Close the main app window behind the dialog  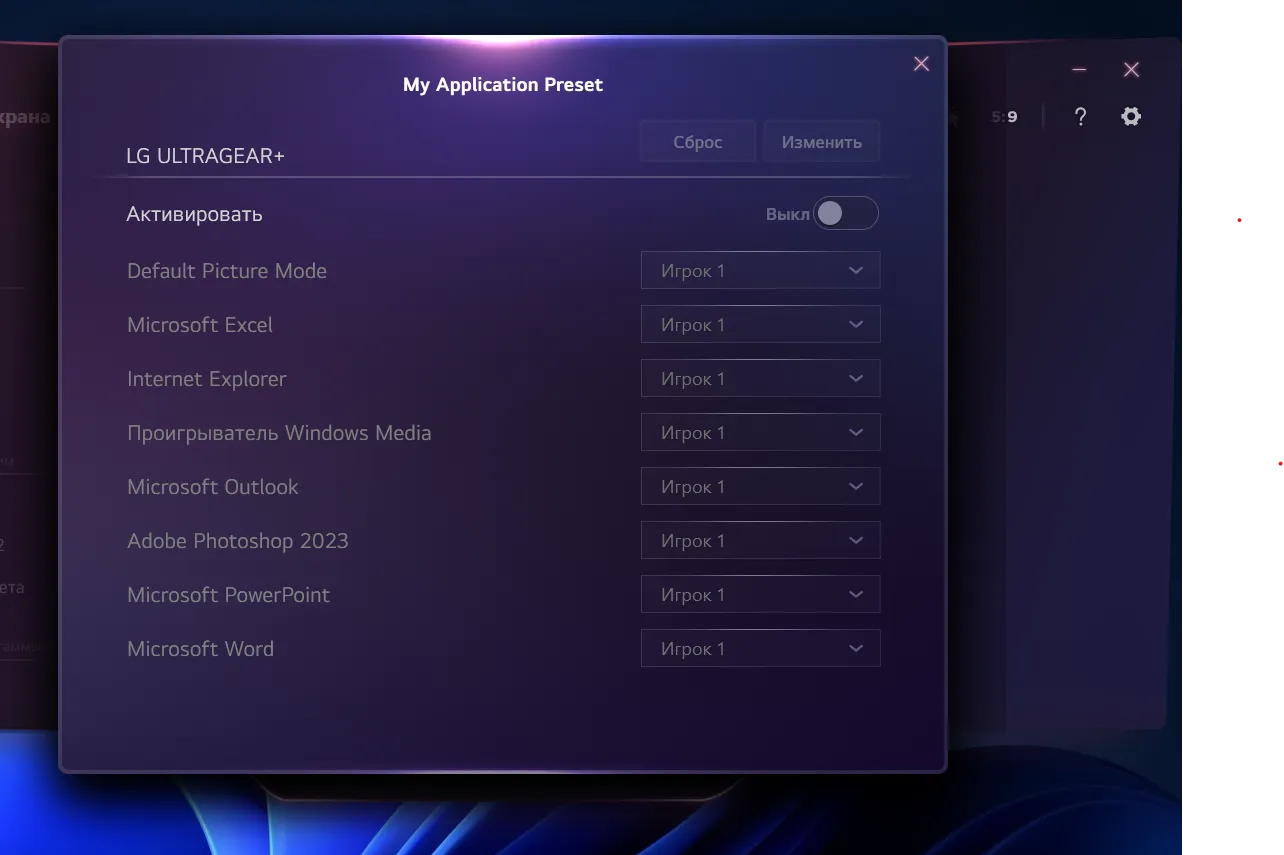point(1131,70)
